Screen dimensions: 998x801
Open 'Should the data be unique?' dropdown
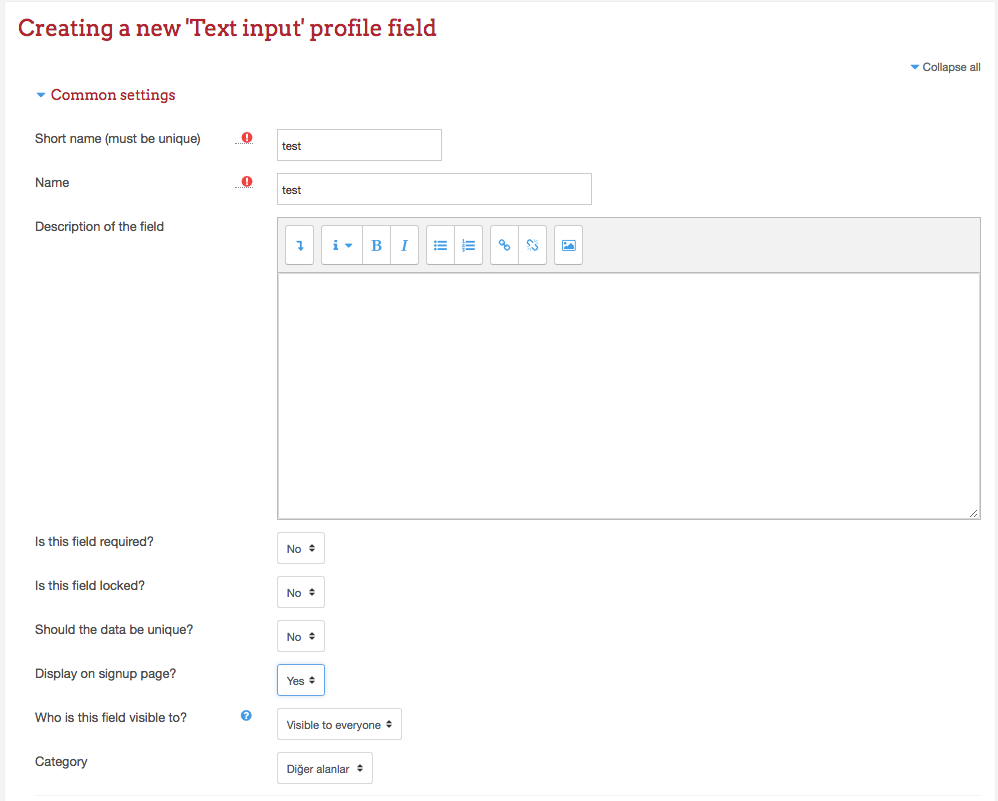[301, 636]
